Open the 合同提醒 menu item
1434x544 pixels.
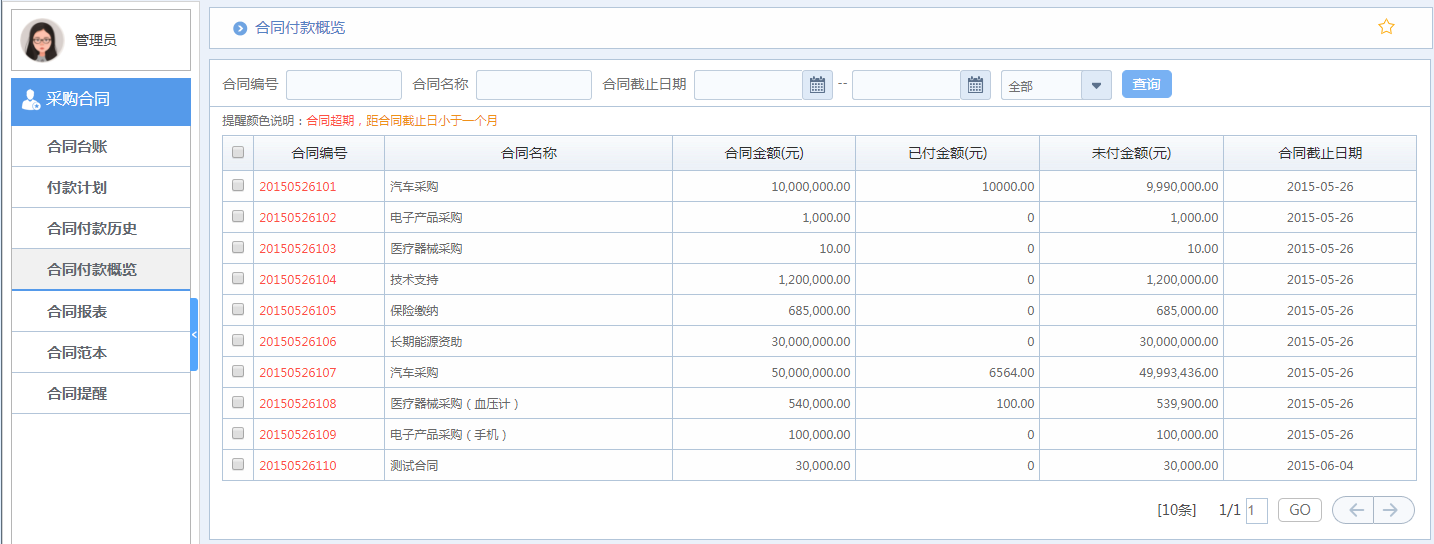tap(77, 393)
